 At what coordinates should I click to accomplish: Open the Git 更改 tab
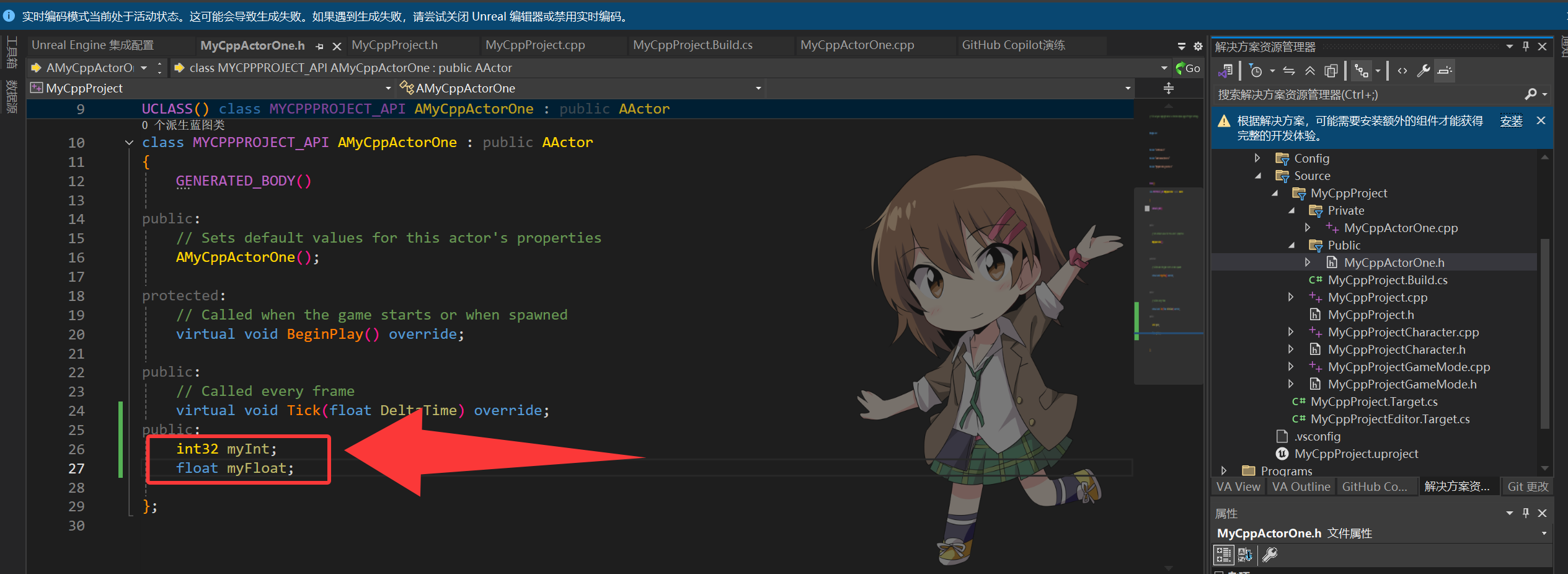pyautogui.click(x=1528, y=487)
